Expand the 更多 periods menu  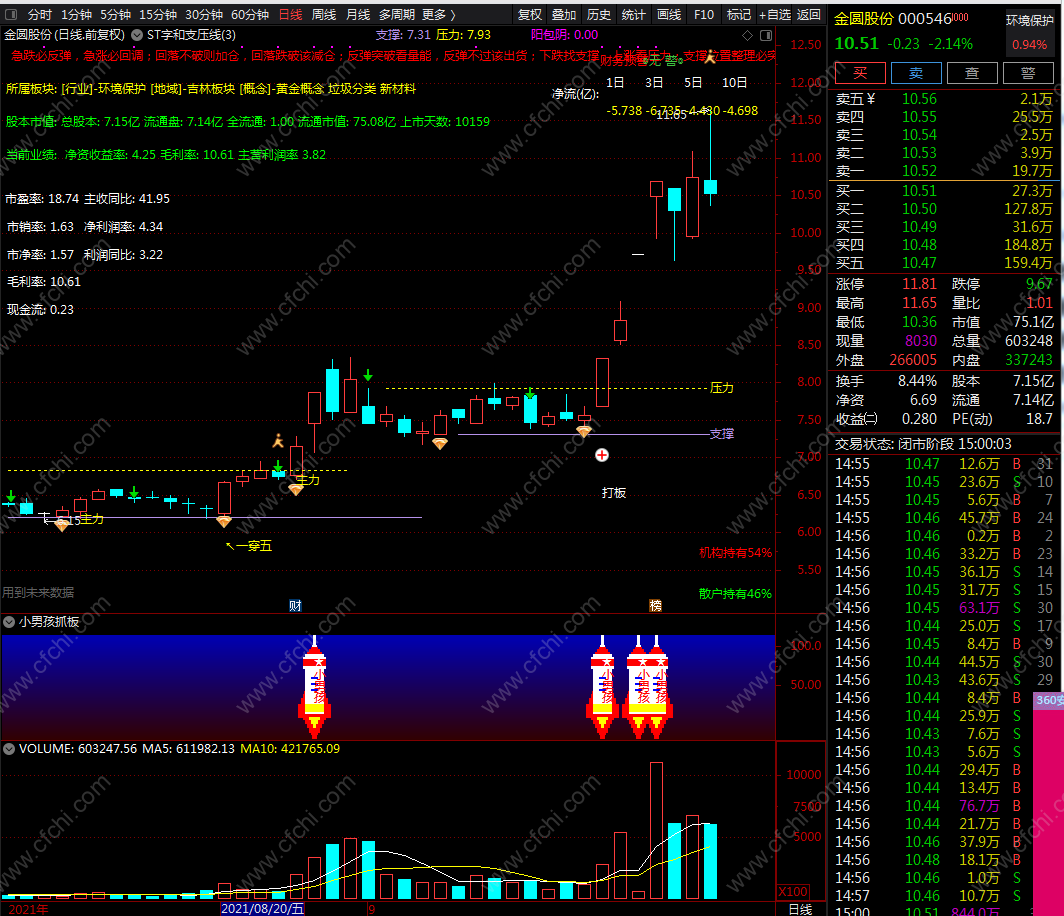[x=438, y=14]
